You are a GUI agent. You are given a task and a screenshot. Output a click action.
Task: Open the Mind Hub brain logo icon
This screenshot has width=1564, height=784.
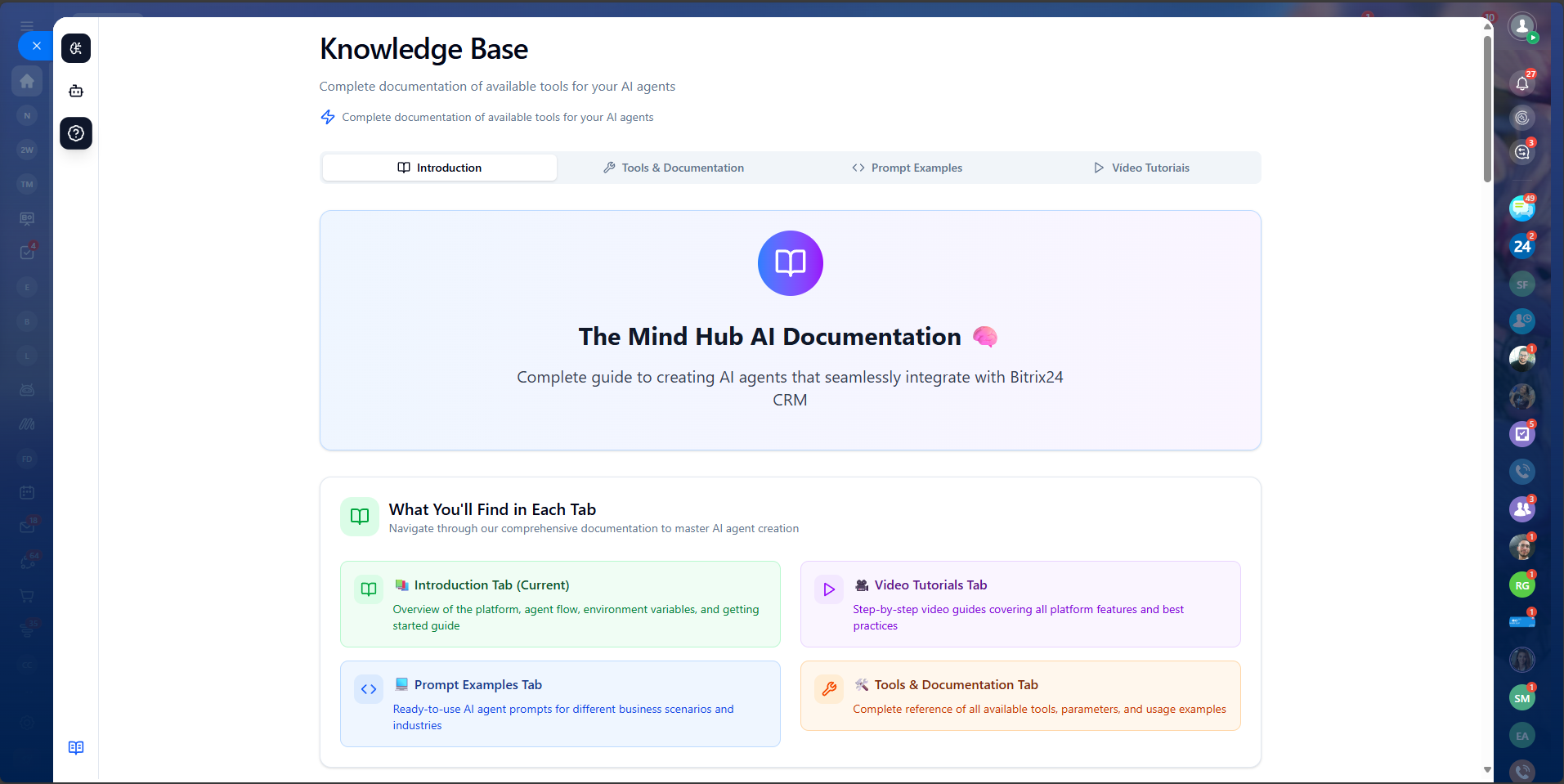point(76,48)
